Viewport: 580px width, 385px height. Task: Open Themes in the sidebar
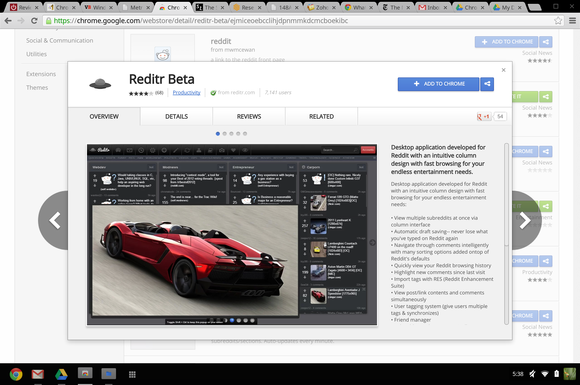(37, 88)
